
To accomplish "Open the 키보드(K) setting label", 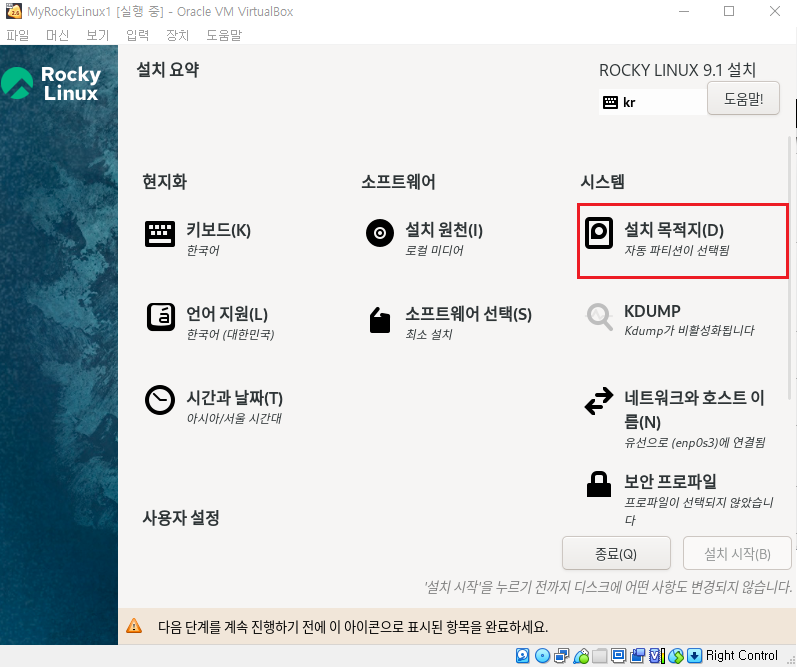I will [219, 230].
